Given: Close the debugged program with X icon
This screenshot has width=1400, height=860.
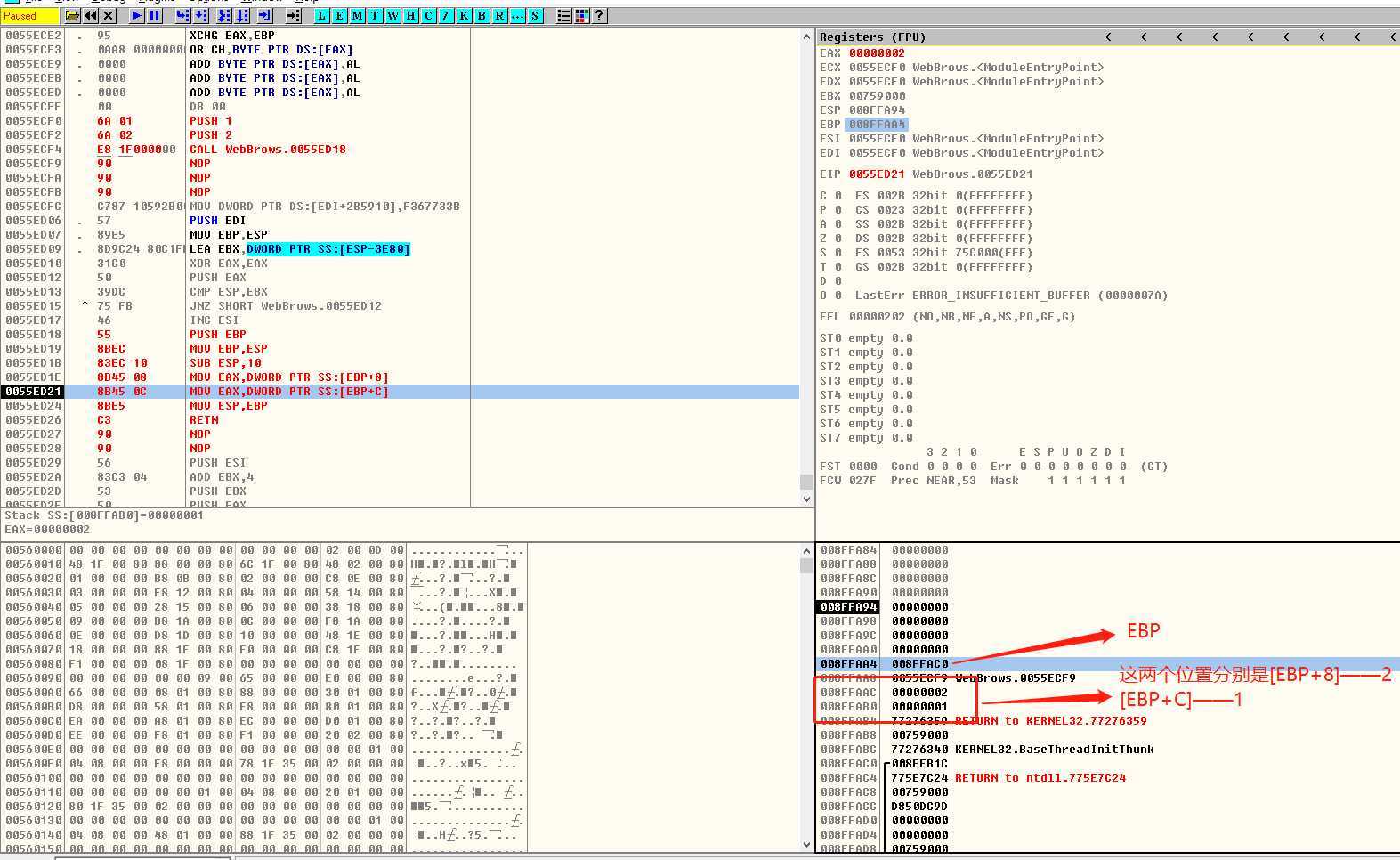Looking at the screenshot, I should click(x=108, y=15).
